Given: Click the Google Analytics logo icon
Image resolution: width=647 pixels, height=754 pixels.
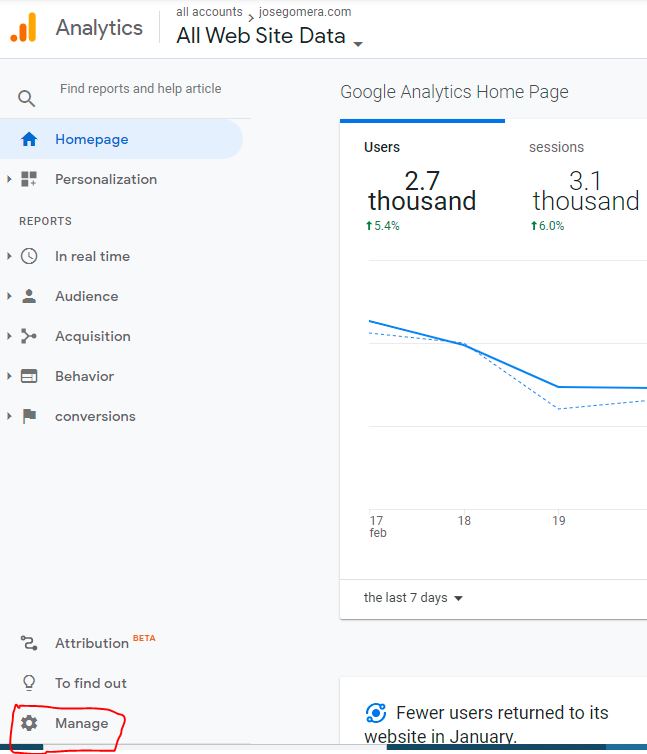Looking at the screenshot, I should (23, 27).
